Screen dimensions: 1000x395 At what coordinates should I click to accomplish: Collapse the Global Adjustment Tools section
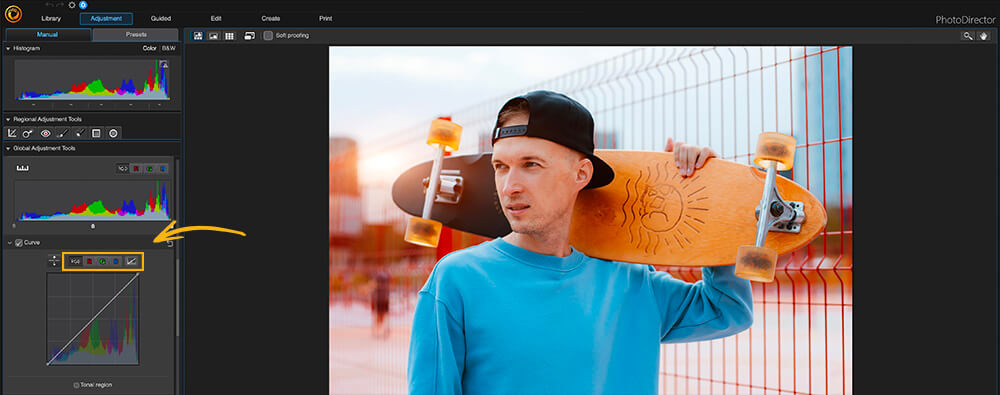coord(8,149)
